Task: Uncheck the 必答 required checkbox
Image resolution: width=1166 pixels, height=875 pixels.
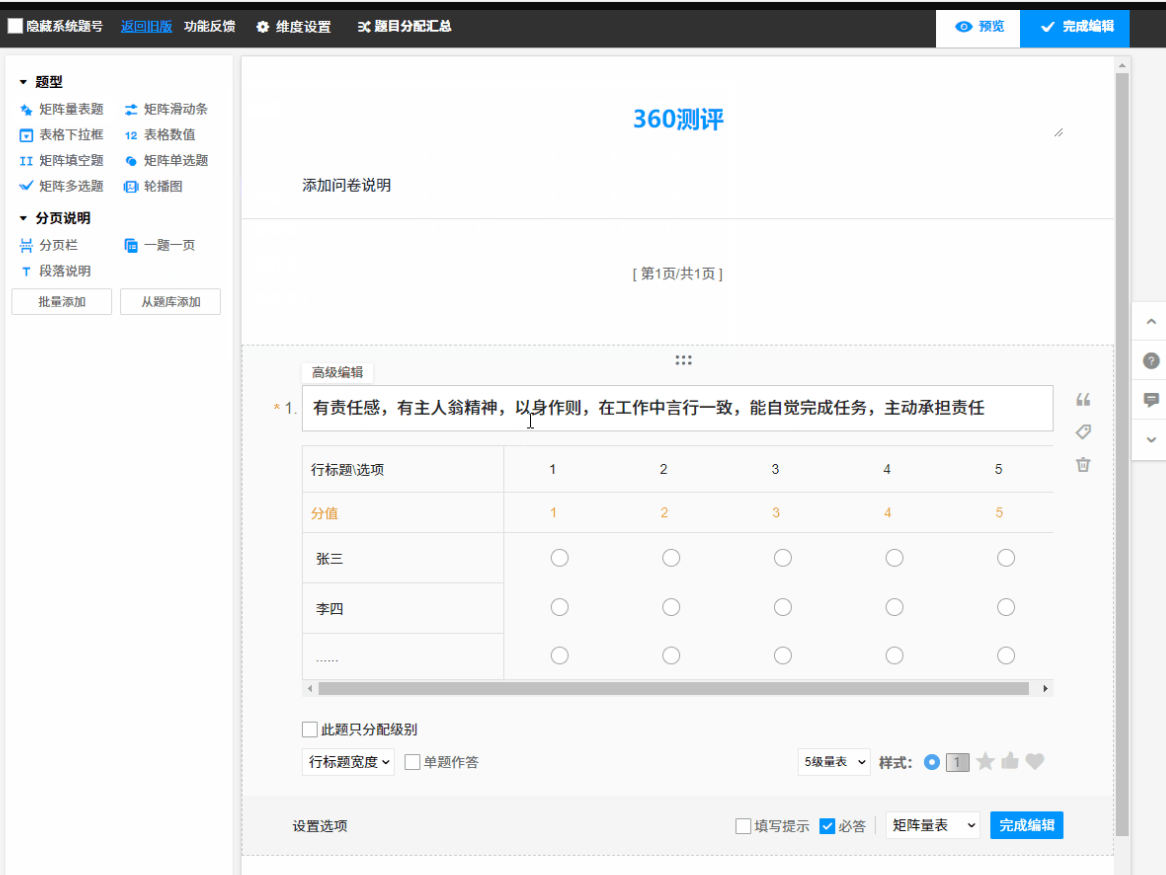Action: (x=827, y=826)
